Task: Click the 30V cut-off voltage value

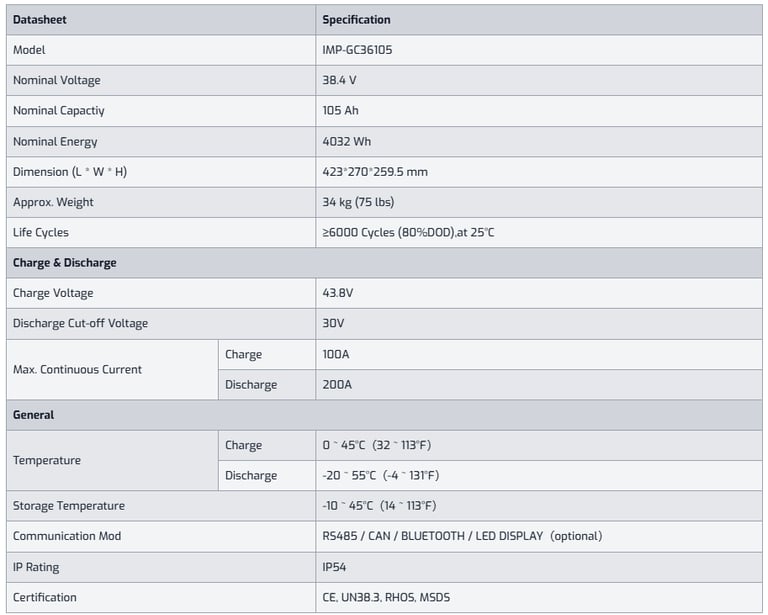Action: (x=333, y=323)
